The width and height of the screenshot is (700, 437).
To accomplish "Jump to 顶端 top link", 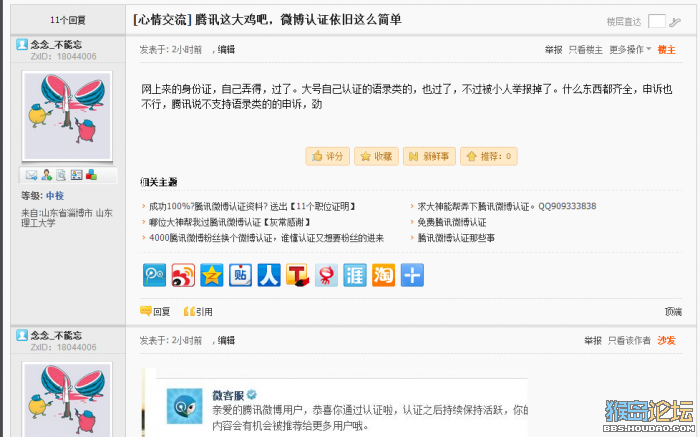I will [x=673, y=312].
